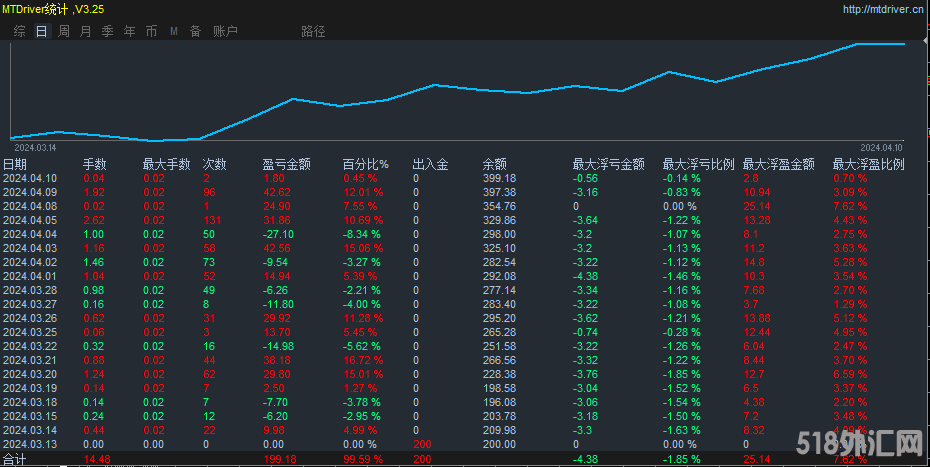Click the 路径 path button
Image resolution: width=930 pixels, height=467 pixels.
click(x=313, y=31)
